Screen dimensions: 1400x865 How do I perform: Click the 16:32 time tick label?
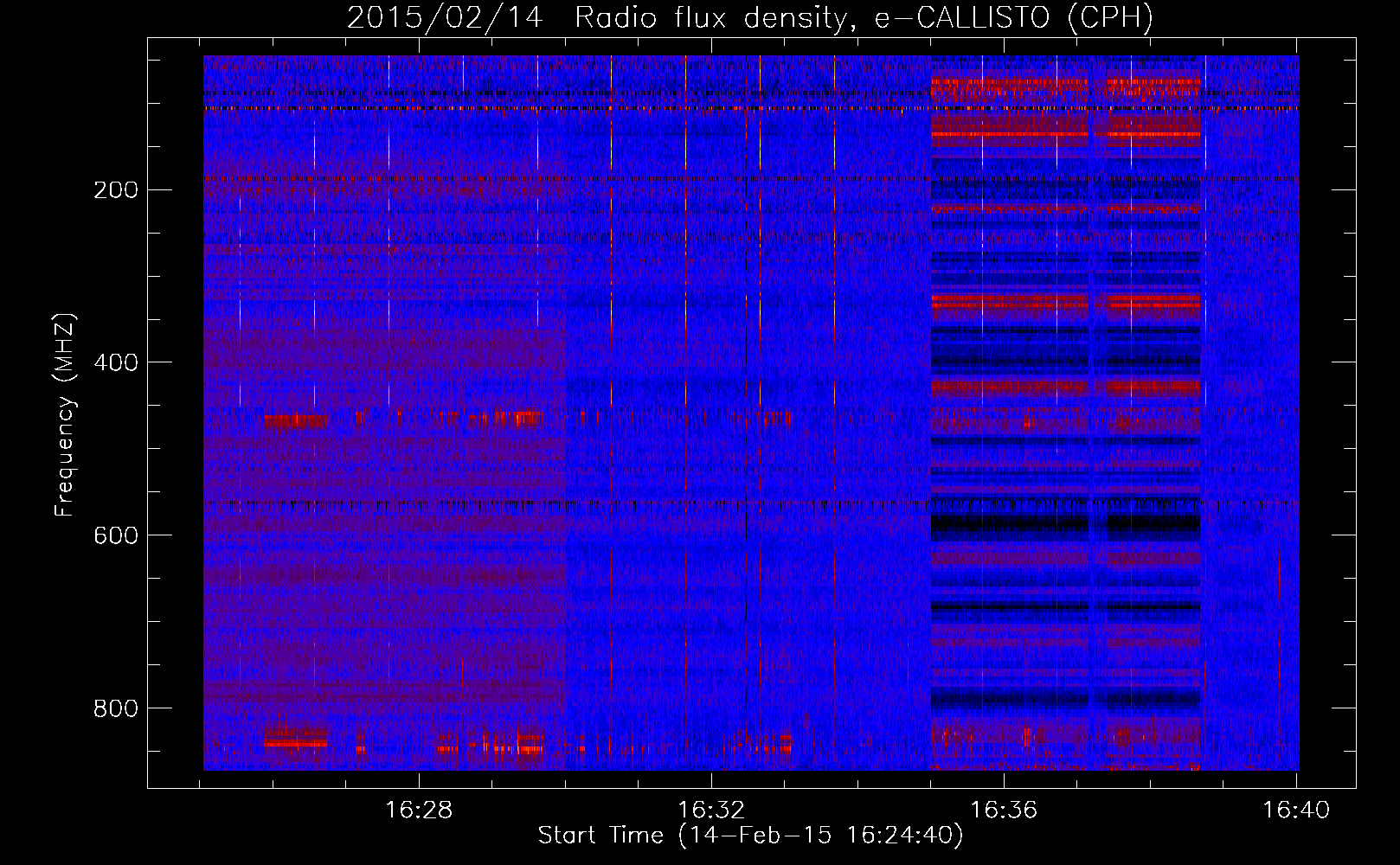point(711,811)
